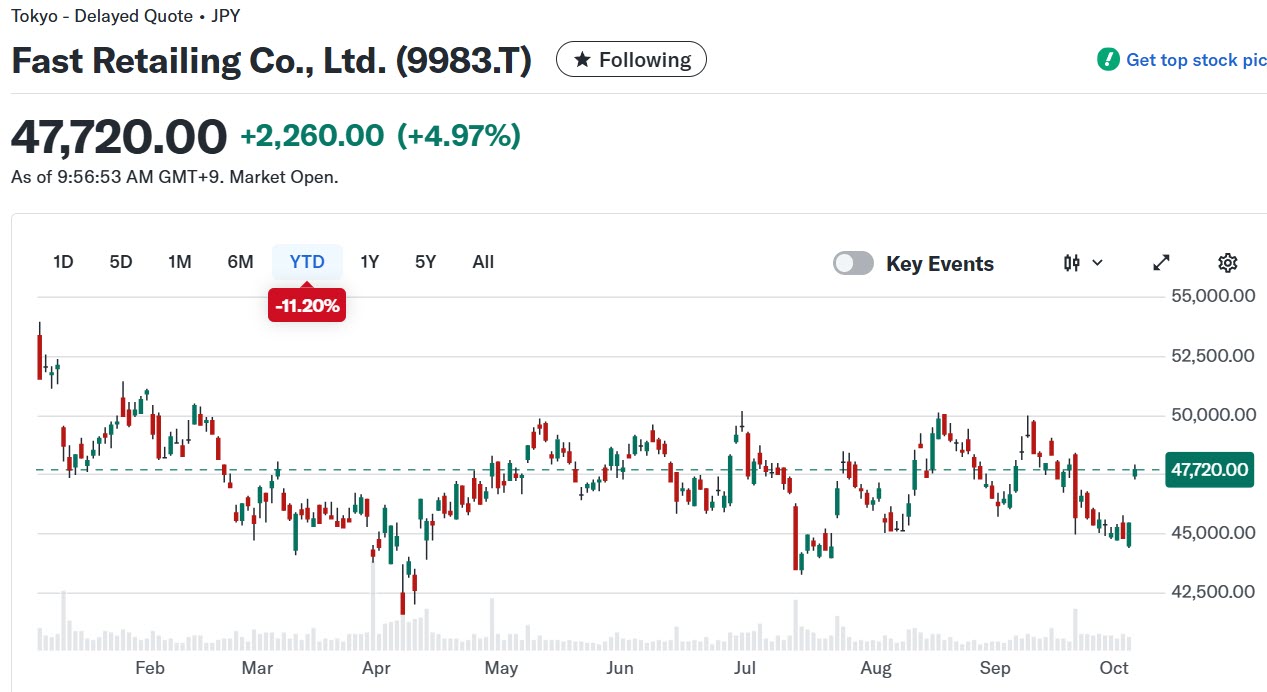Switch to 1M time range
Screen dimensions: 1267x692
[180, 262]
